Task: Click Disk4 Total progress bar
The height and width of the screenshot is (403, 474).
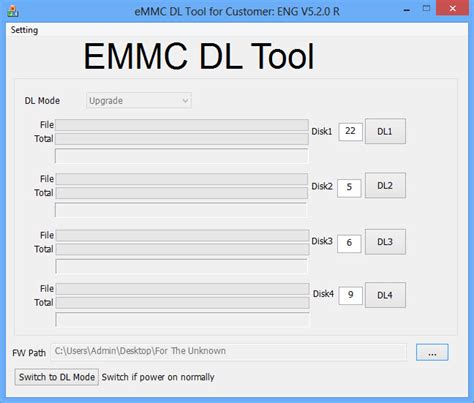Action: coord(182,302)
